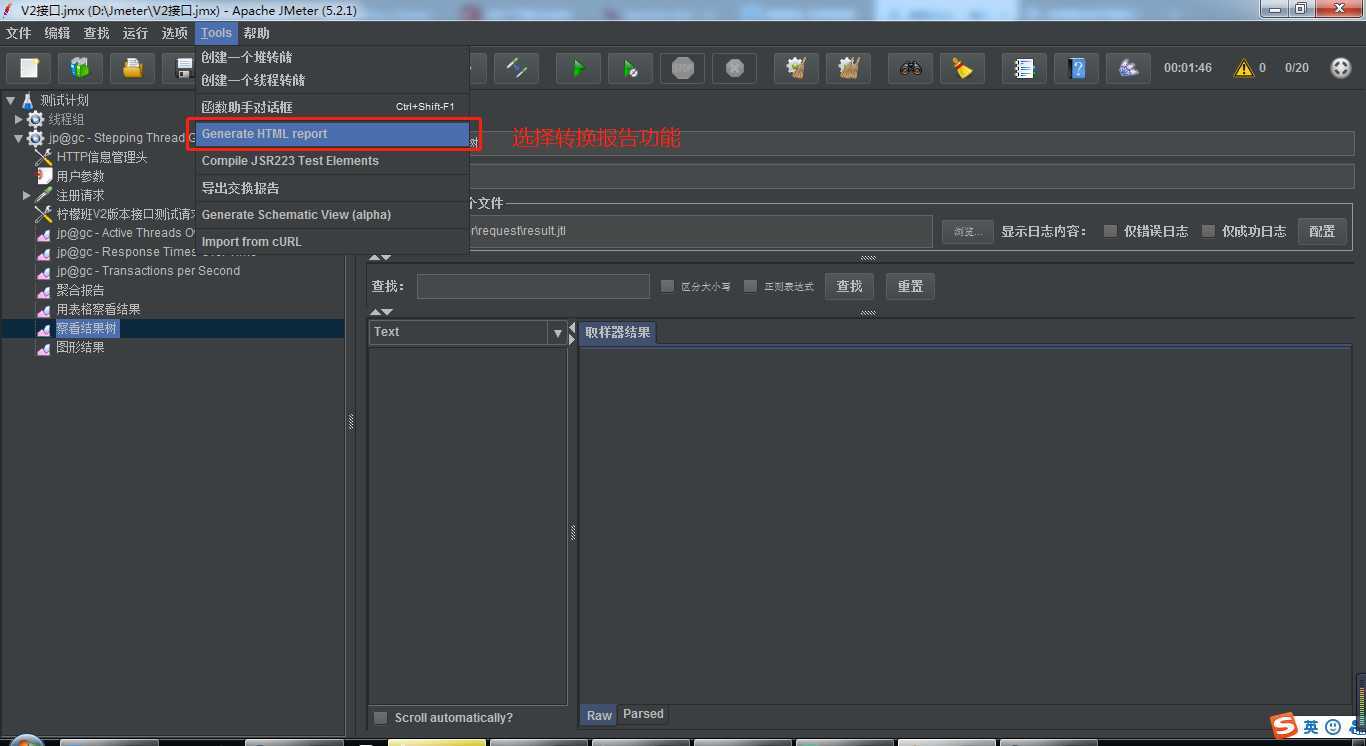
Task: Click the green Start test run icon
Action: tap(578, 68)
